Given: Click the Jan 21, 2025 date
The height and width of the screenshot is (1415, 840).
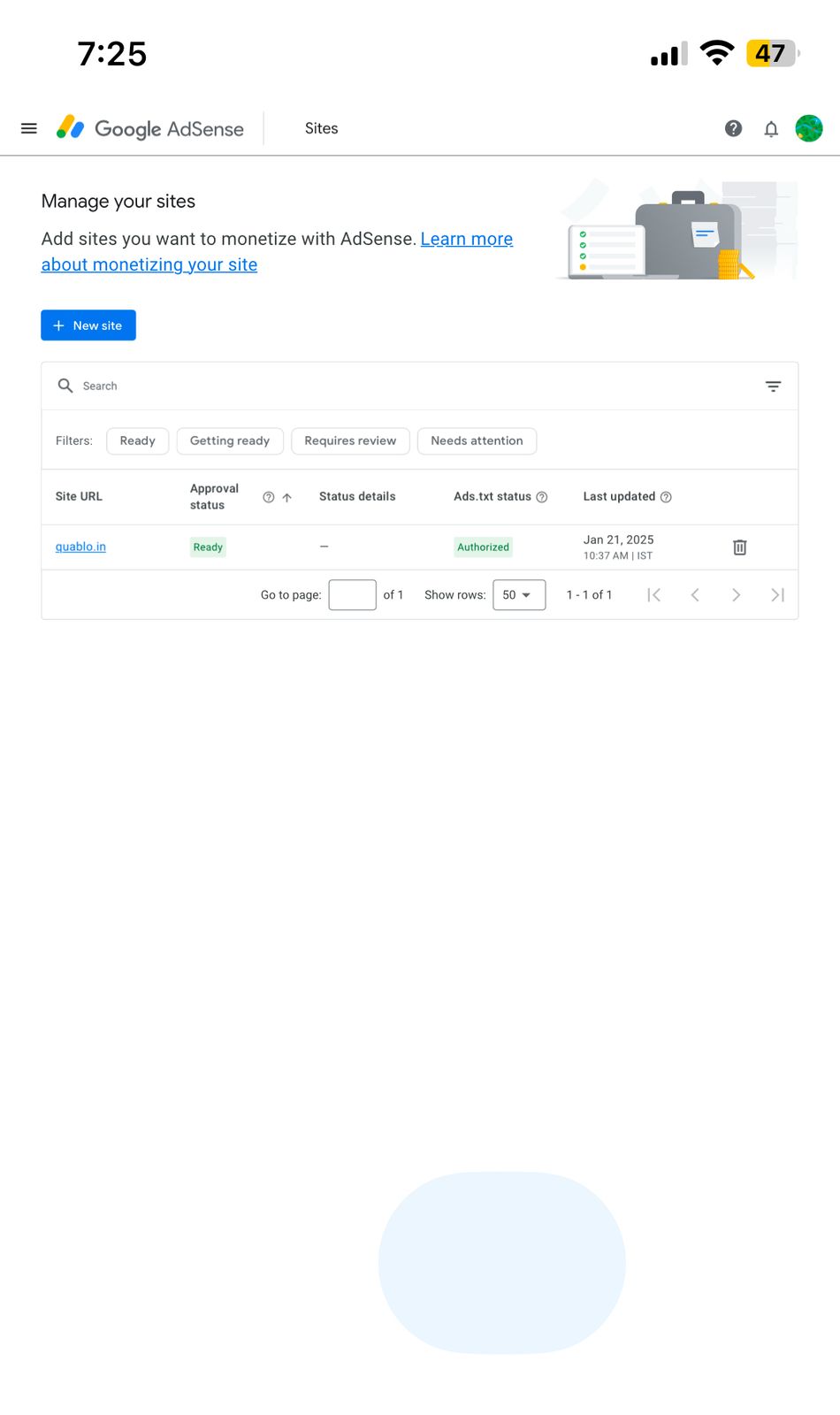Looking at the screenshot, I should pos(618,539).
